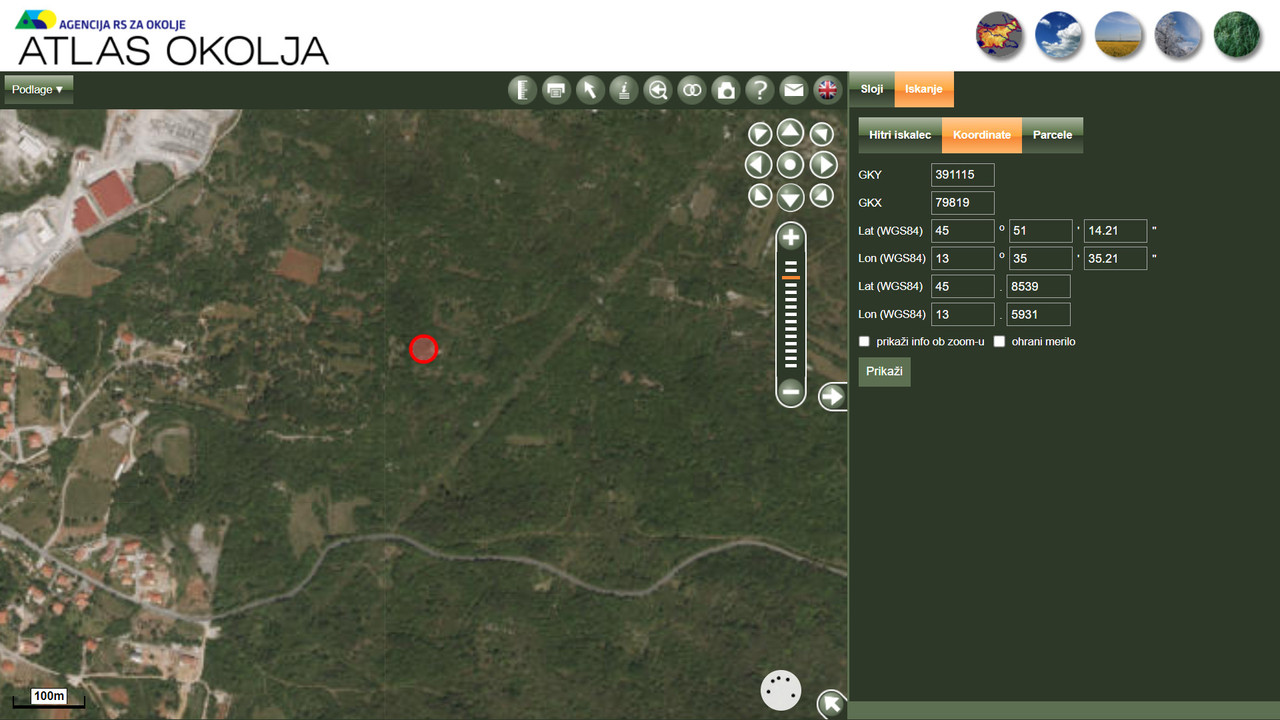Click the diagonal arrow at map corner
Image resolution: width=1280 pixels, height=720 pixels.
[831, 704]
